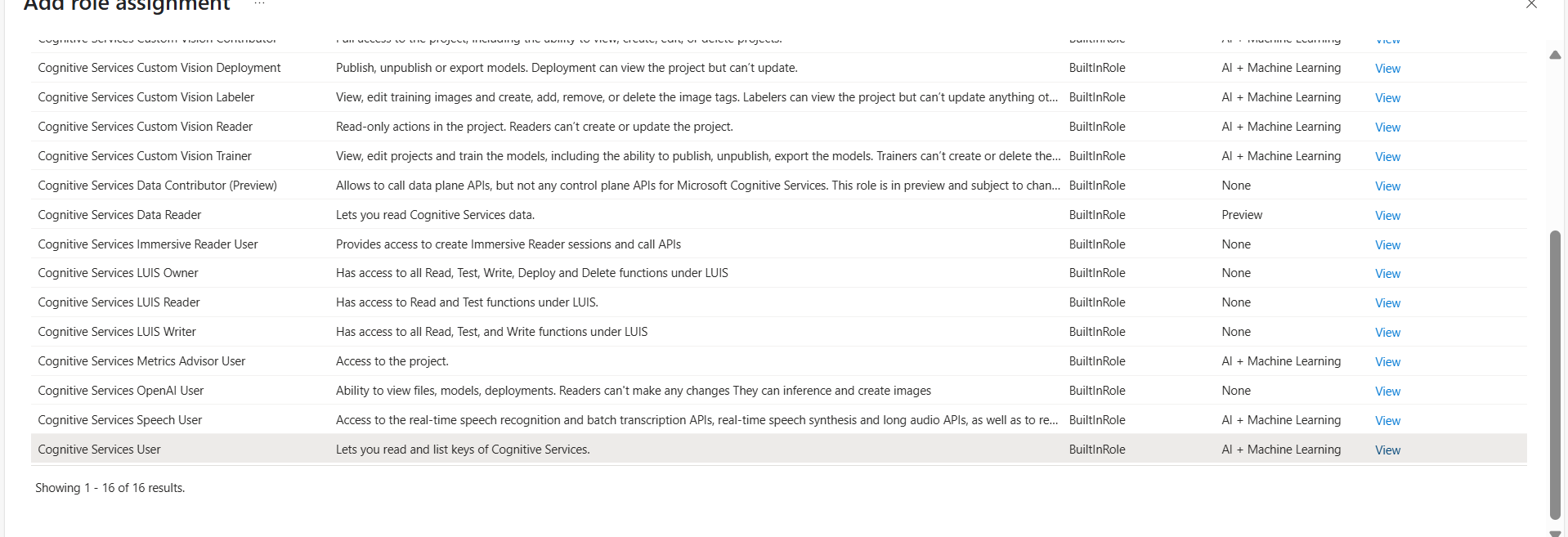1568x537 pixels.
Task: Click 'None' category in LUIS Owner row
Action: 1236,273
